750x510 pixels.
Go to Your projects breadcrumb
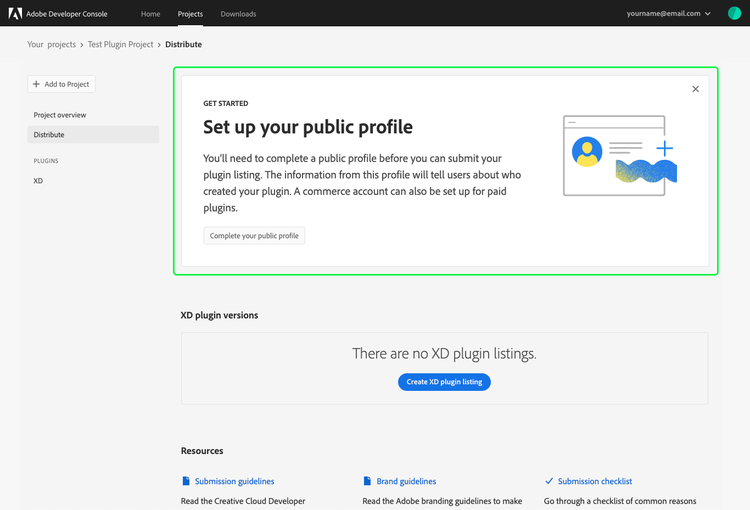point(51,44)
